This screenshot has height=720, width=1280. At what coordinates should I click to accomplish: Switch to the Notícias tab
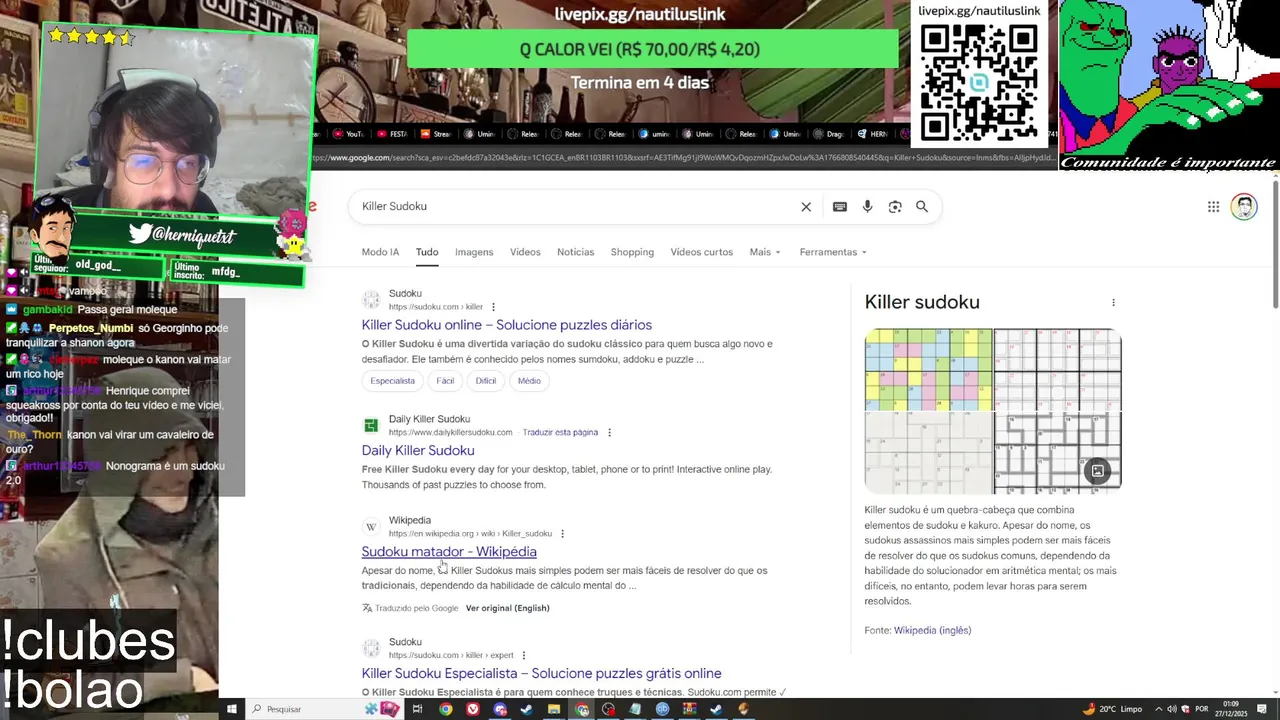pos(575,252)
